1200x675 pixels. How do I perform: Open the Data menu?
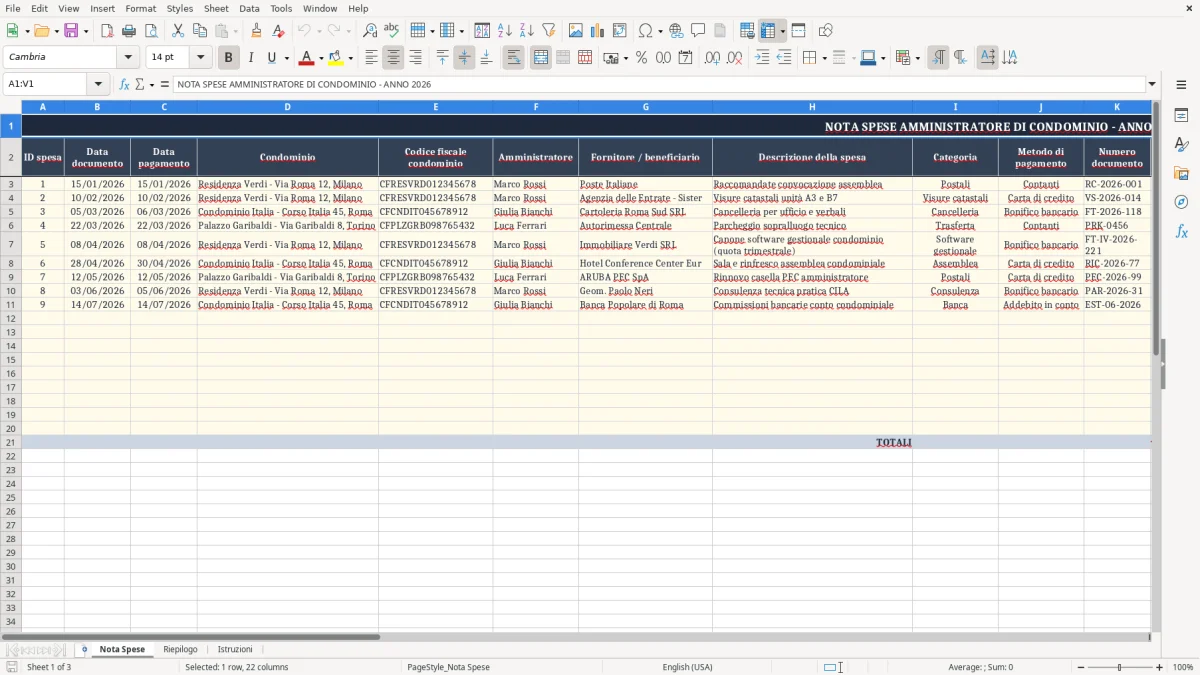click(x=249, y=8)
